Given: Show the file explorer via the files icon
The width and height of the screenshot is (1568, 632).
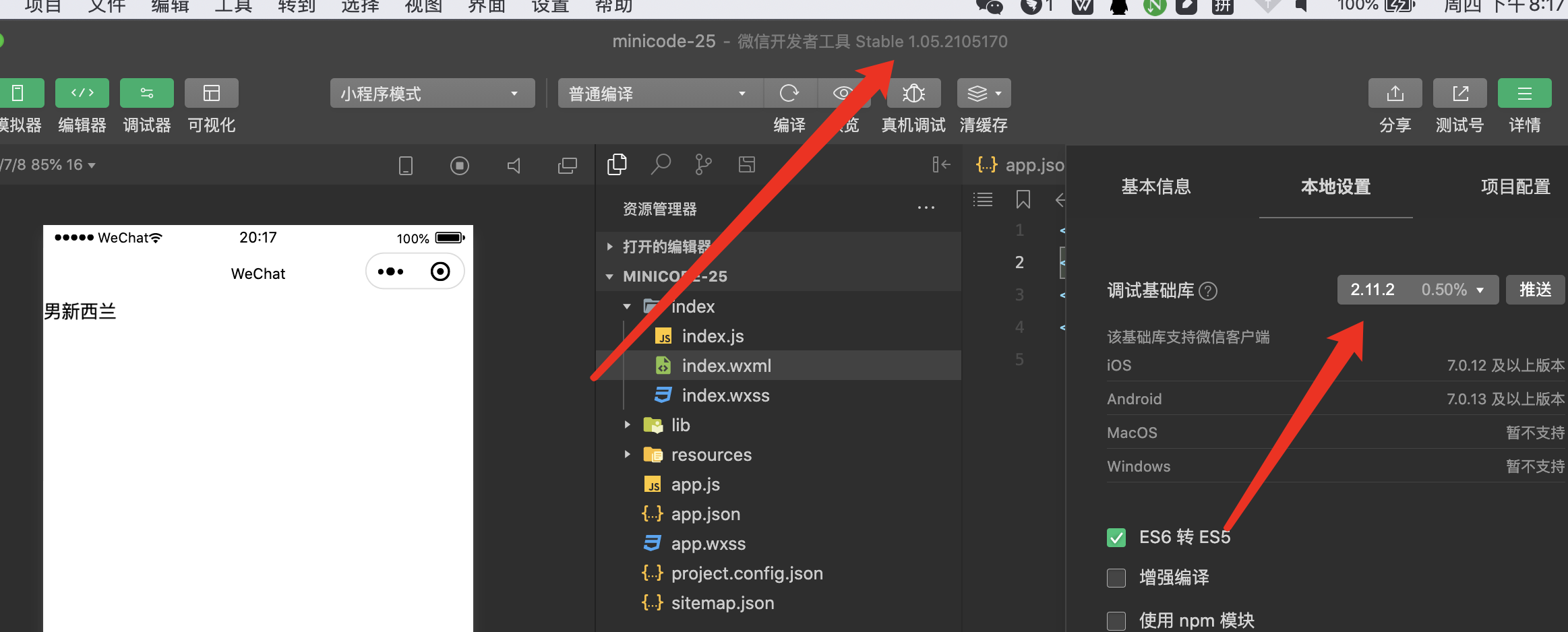Looking at the screenshot, I should point(617,164).
